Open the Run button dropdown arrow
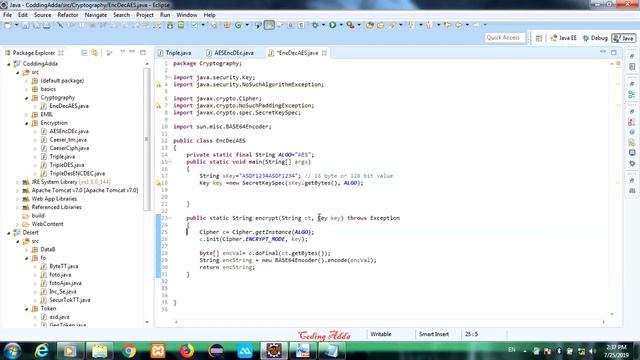This screenshot has width=640, height=360. tap(341, 25)
